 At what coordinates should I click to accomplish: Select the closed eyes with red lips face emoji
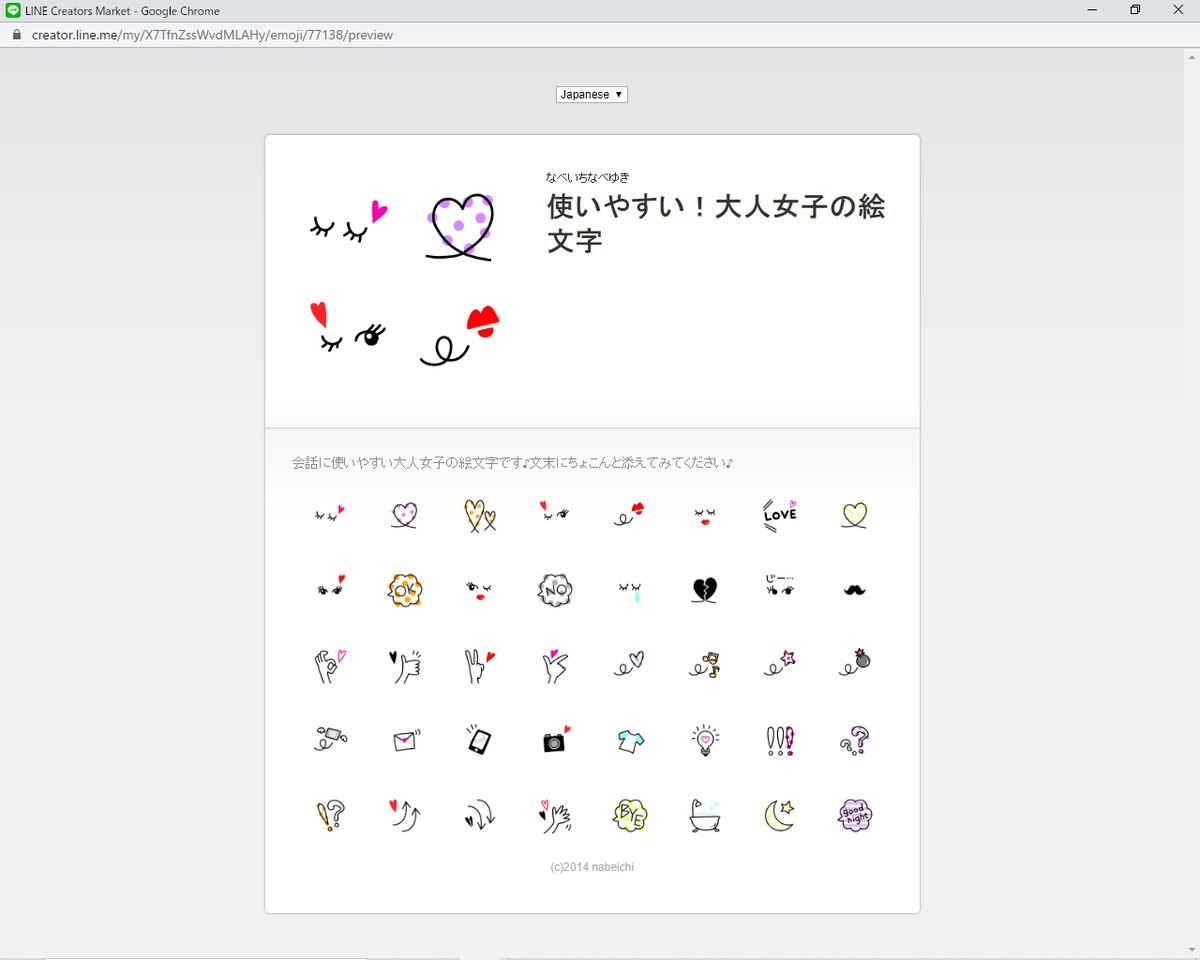click(704, 514)
